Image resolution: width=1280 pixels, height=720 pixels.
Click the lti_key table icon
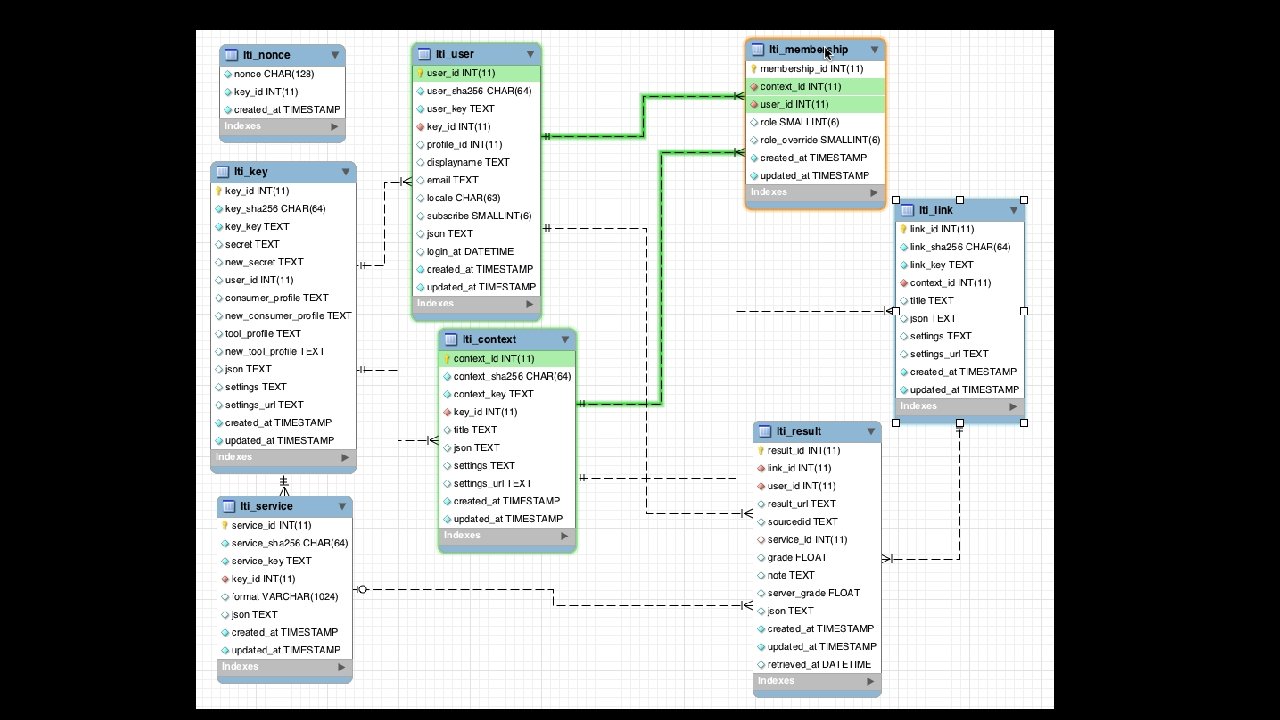(x=222, y=172)
